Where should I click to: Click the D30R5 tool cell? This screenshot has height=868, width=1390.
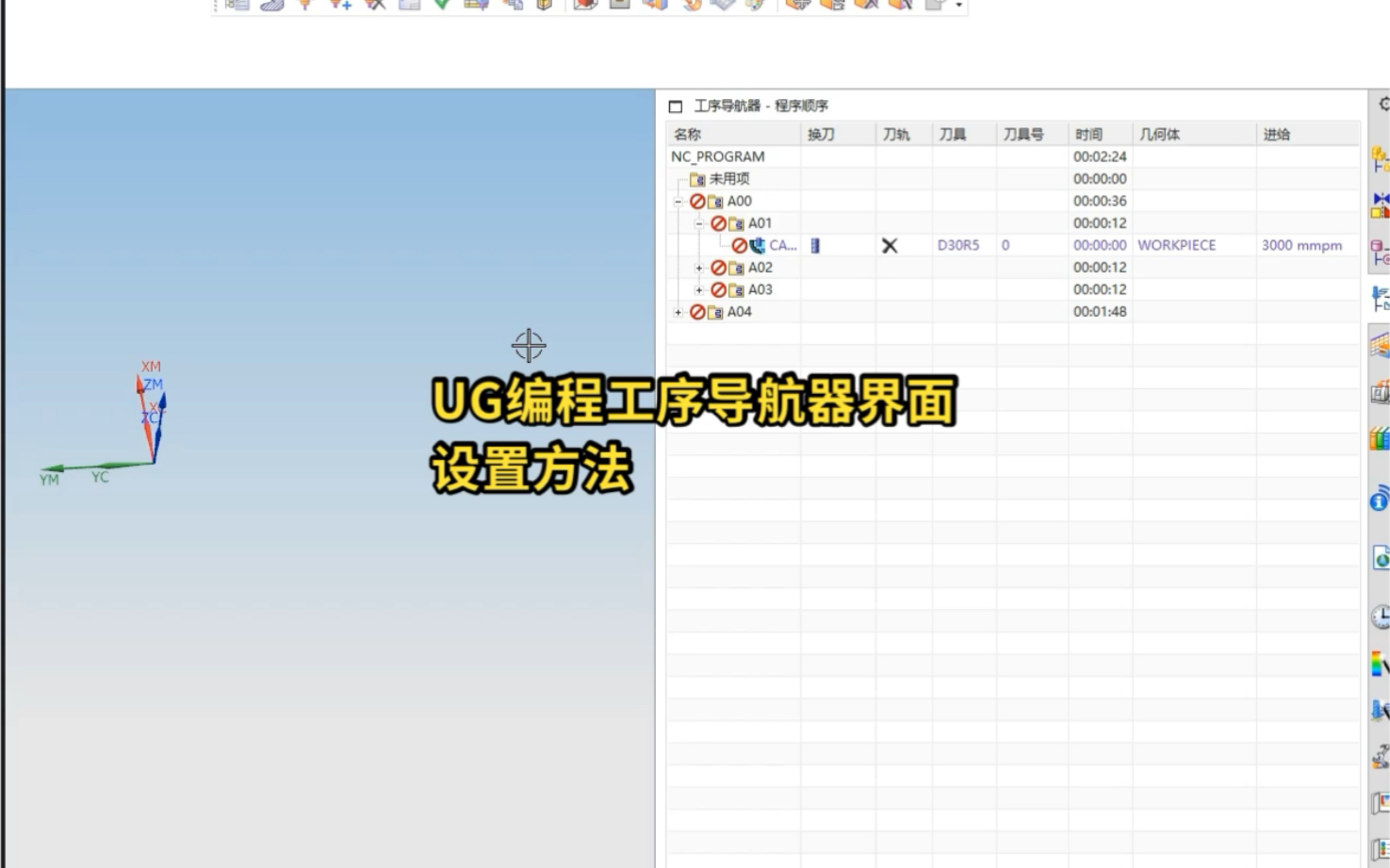click(958, 245)
